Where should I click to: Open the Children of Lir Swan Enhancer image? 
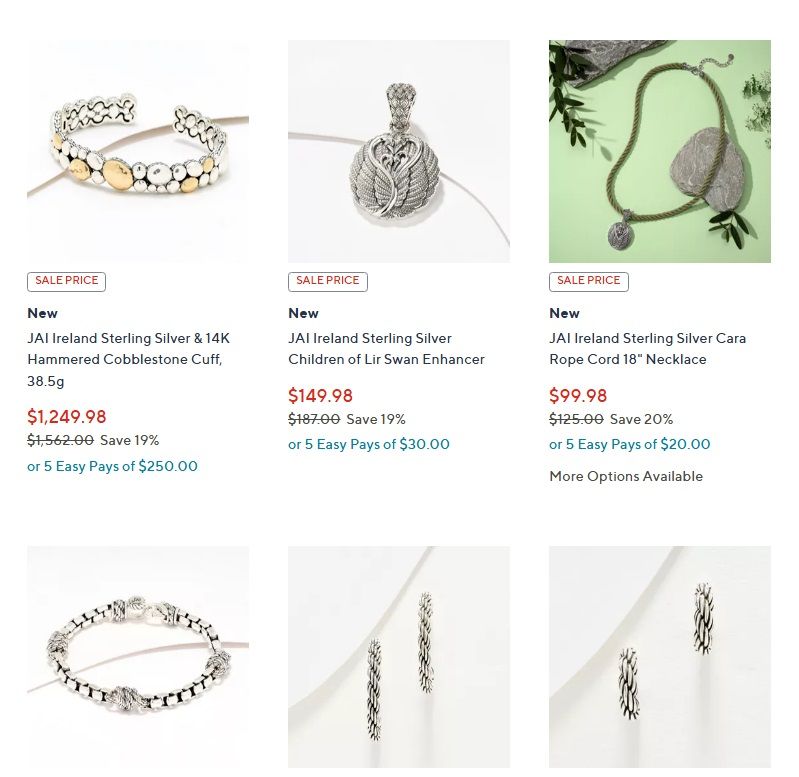coord(399,151)
